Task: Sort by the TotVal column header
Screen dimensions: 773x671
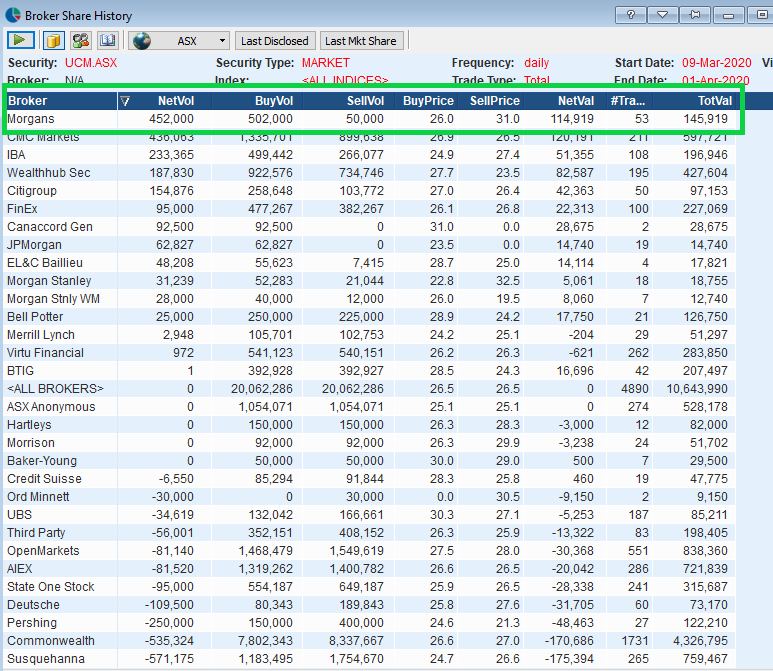Action: tap(695, 101)
